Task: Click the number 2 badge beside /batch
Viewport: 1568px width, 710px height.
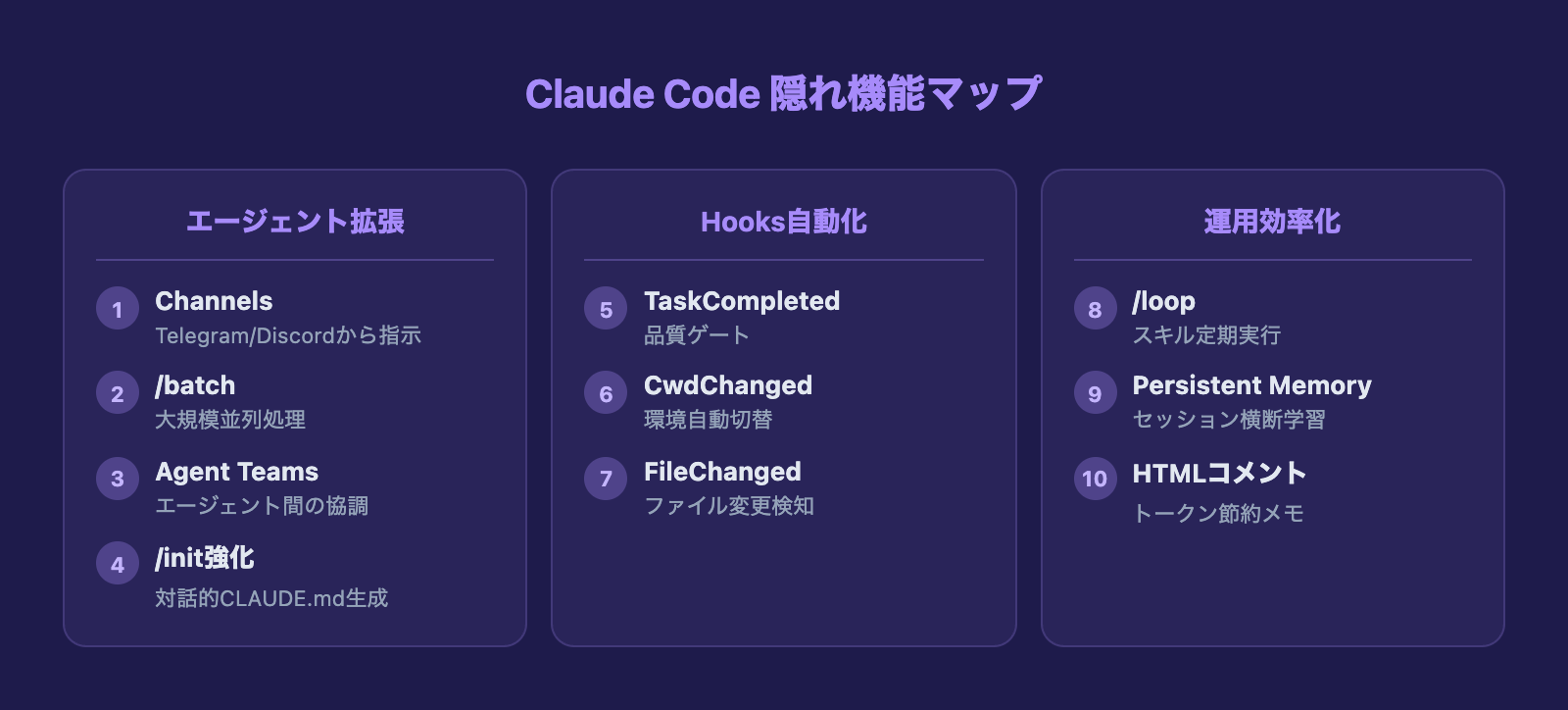Action: pyautogui.click(x=118, y=393)
